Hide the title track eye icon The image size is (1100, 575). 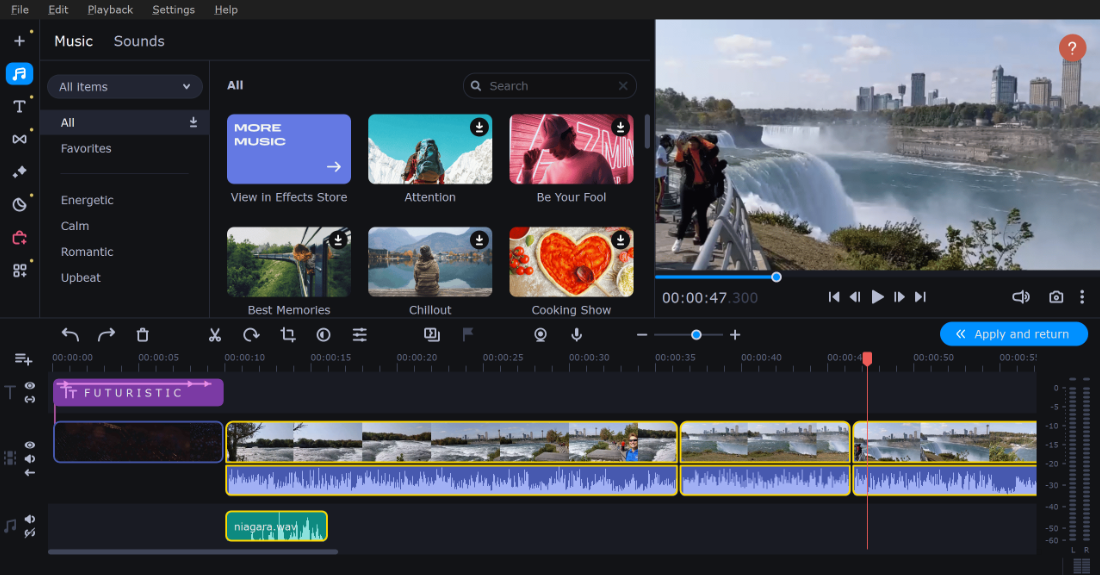(x=30, y=386)
